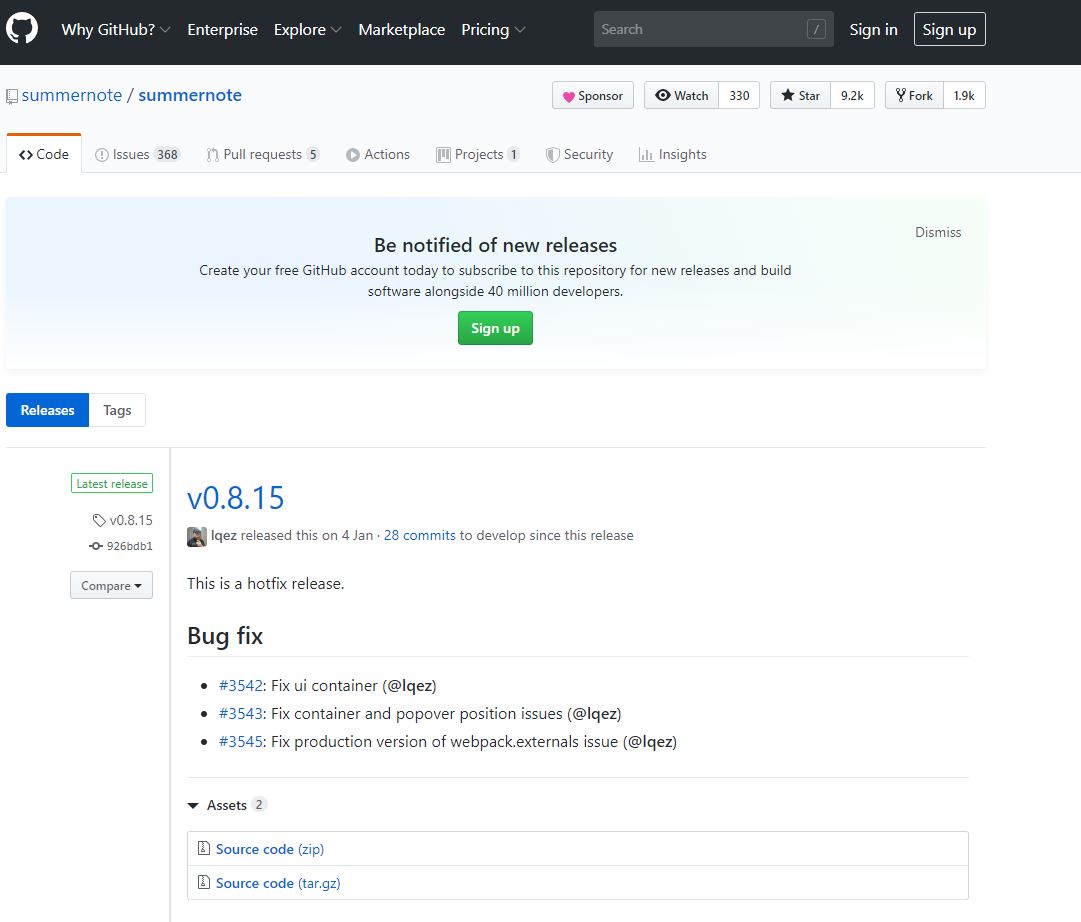The image size is (1081, 922).
Task: Open the Pull requests tab
Action: (263, 154)
